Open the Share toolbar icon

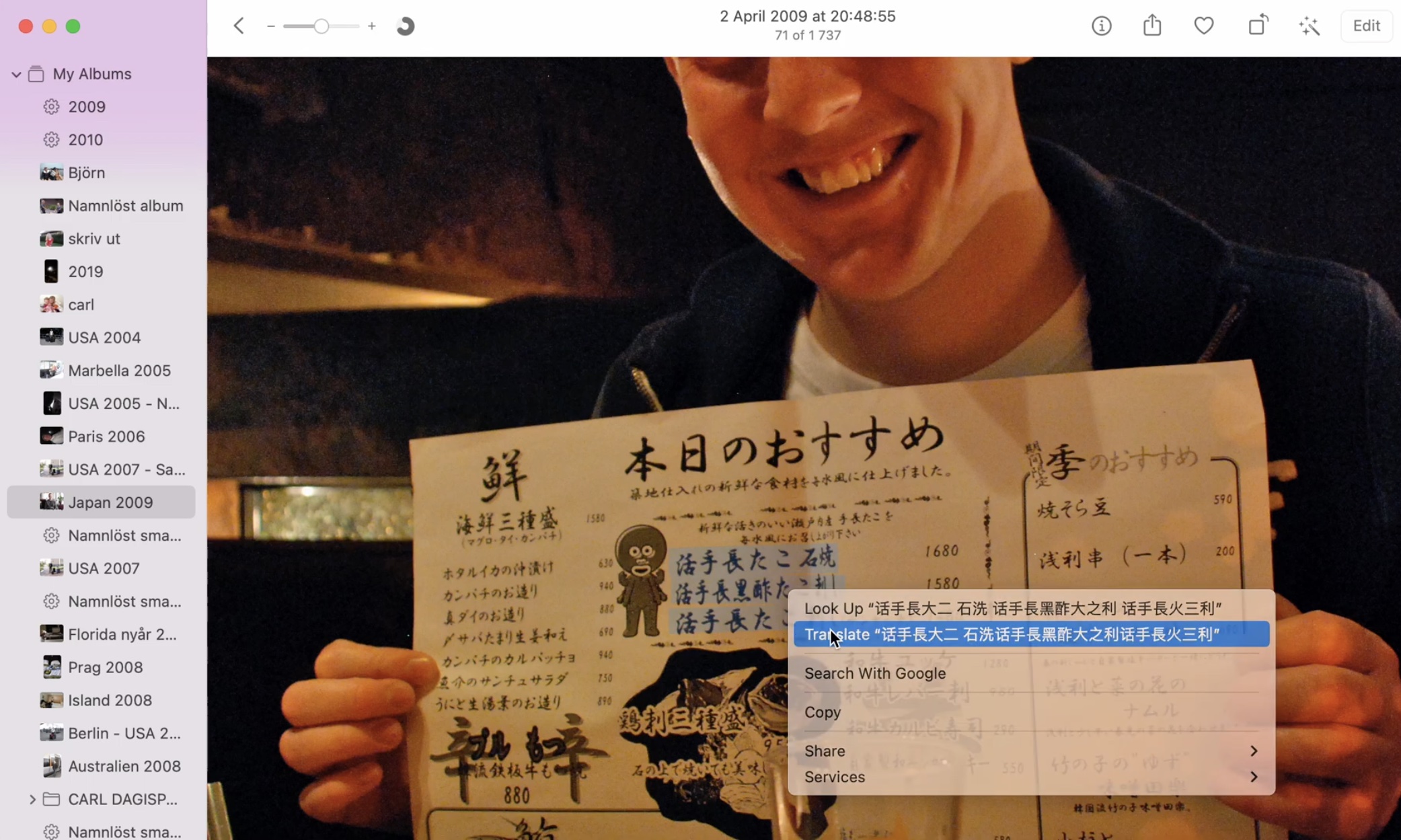click(1152, 26)
